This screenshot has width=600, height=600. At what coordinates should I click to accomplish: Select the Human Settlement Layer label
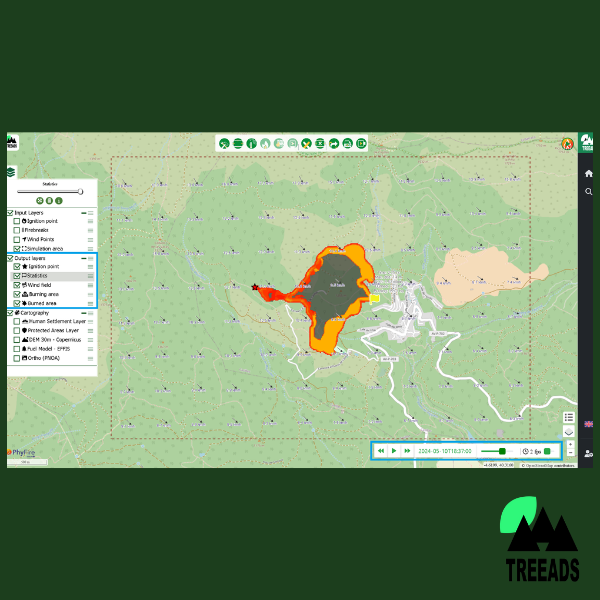point(56,321)
